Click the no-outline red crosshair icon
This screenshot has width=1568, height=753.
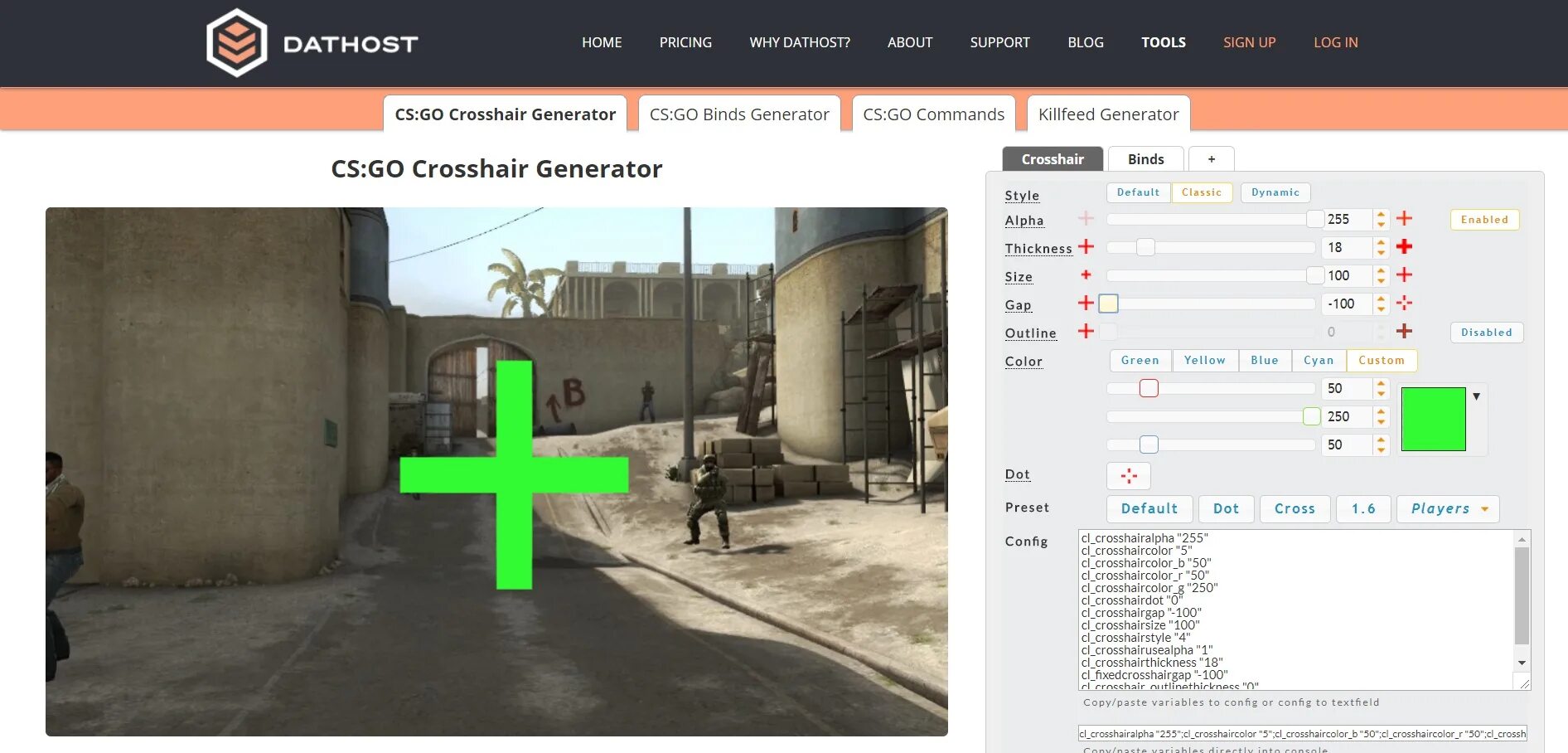coord(1086,331)
